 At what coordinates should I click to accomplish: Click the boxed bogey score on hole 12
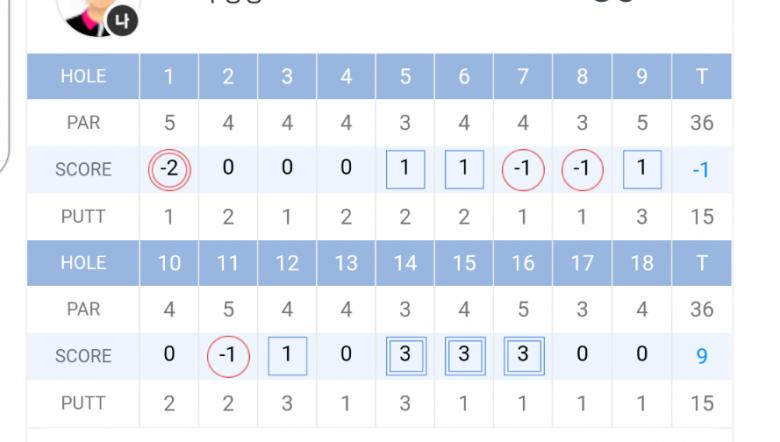pos(287,355)
